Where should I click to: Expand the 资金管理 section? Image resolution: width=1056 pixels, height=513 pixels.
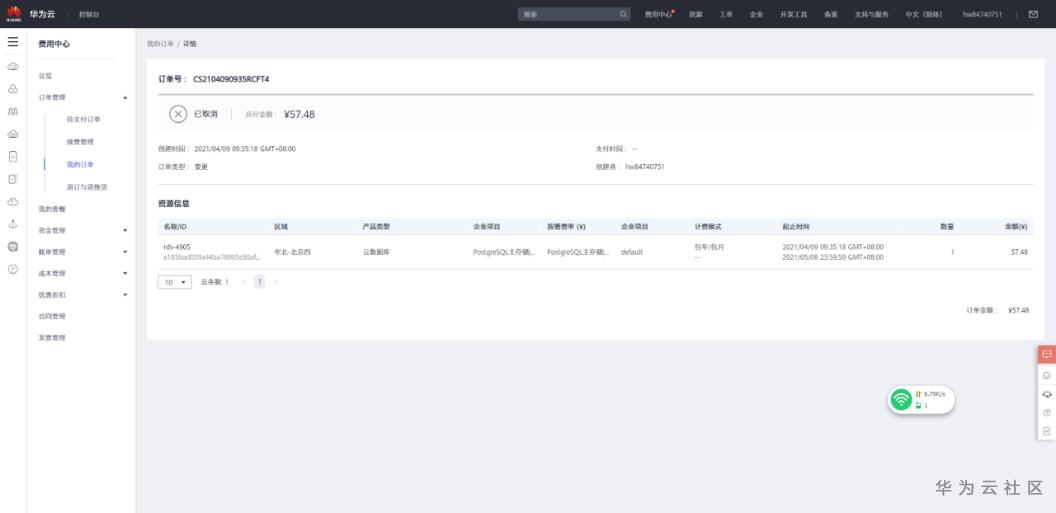125,230
